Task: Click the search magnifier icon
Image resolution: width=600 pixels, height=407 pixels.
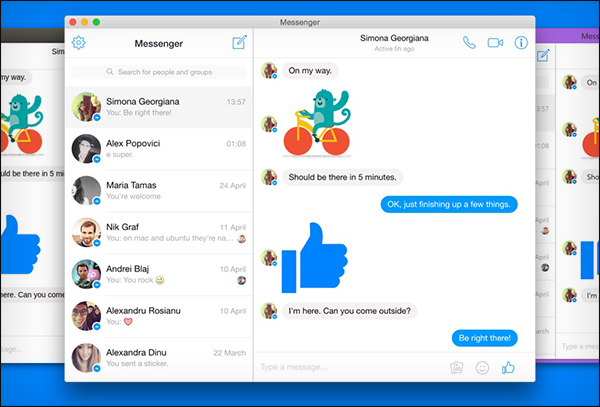Action: pos(110,72)
